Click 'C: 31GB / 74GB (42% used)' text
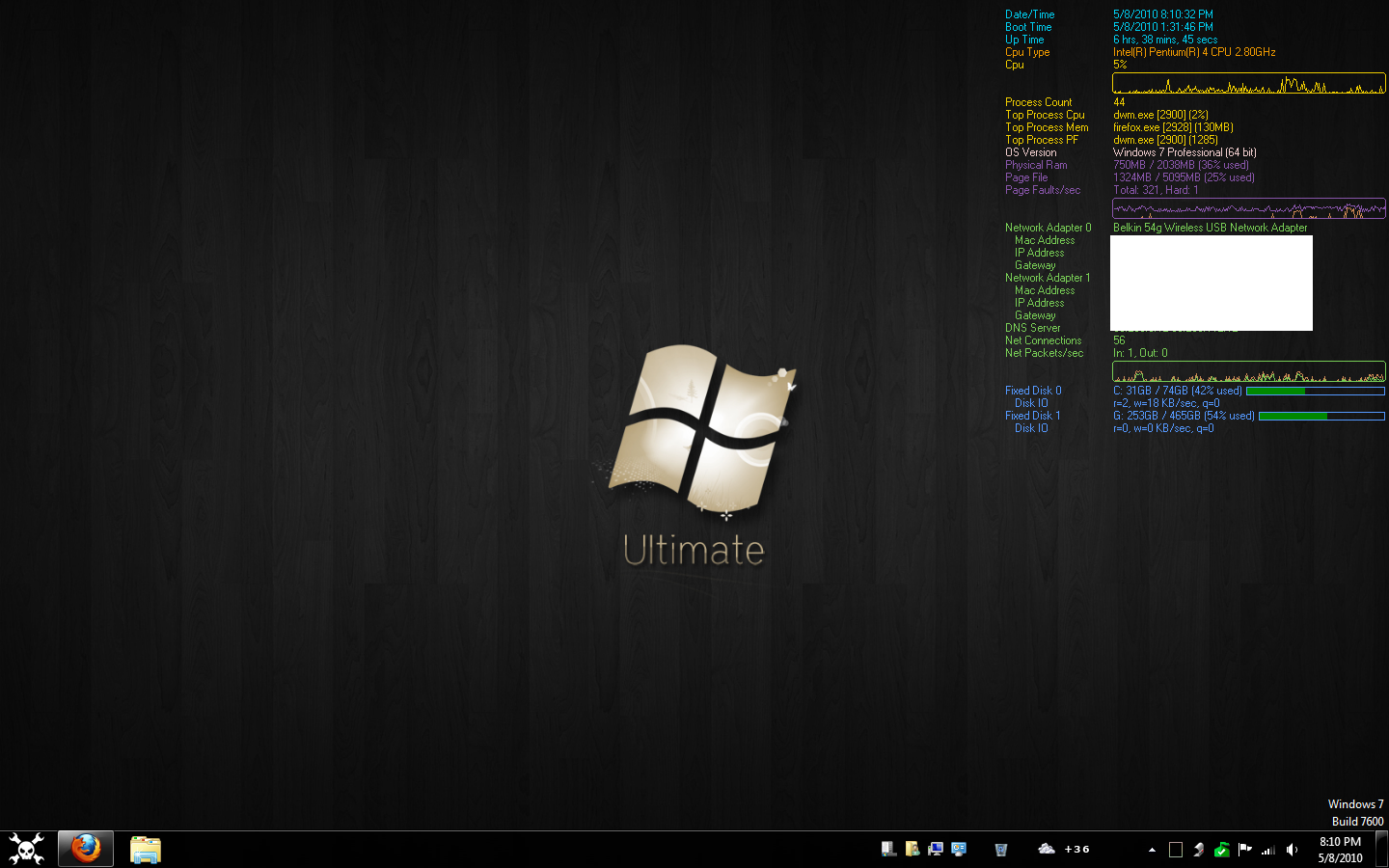 coord(1178,391)
